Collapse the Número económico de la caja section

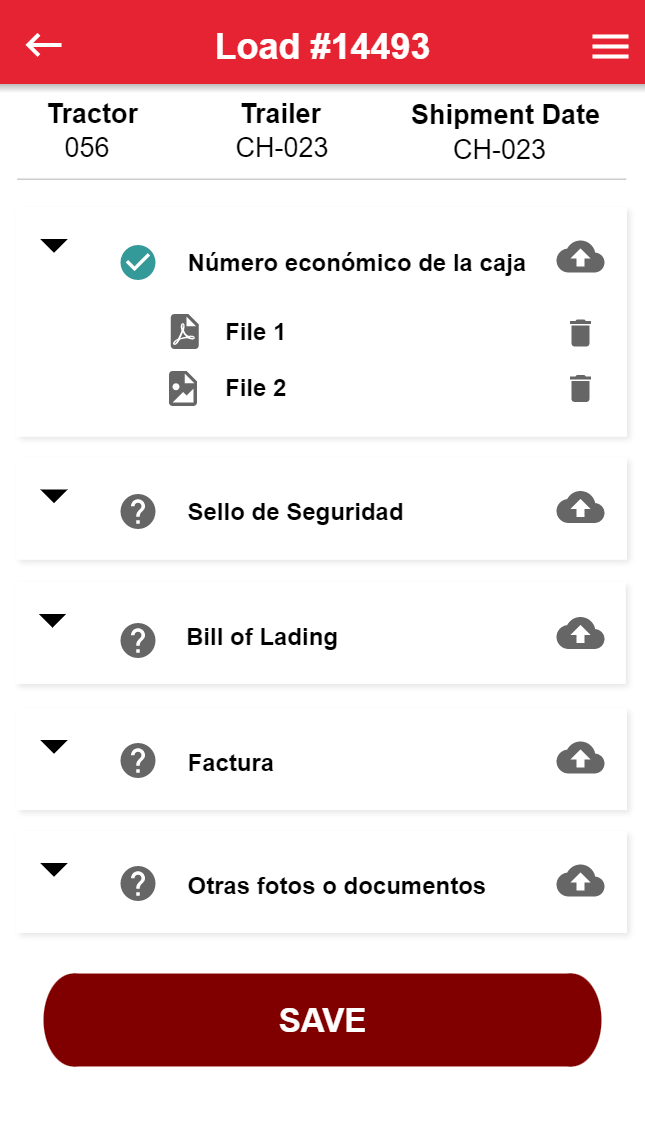click(x=54, y=246)
